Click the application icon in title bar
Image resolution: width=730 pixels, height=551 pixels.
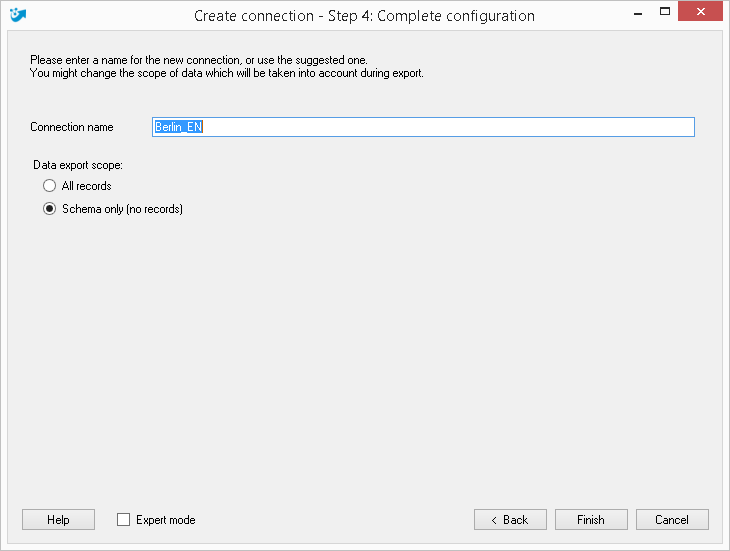point(18,15)
